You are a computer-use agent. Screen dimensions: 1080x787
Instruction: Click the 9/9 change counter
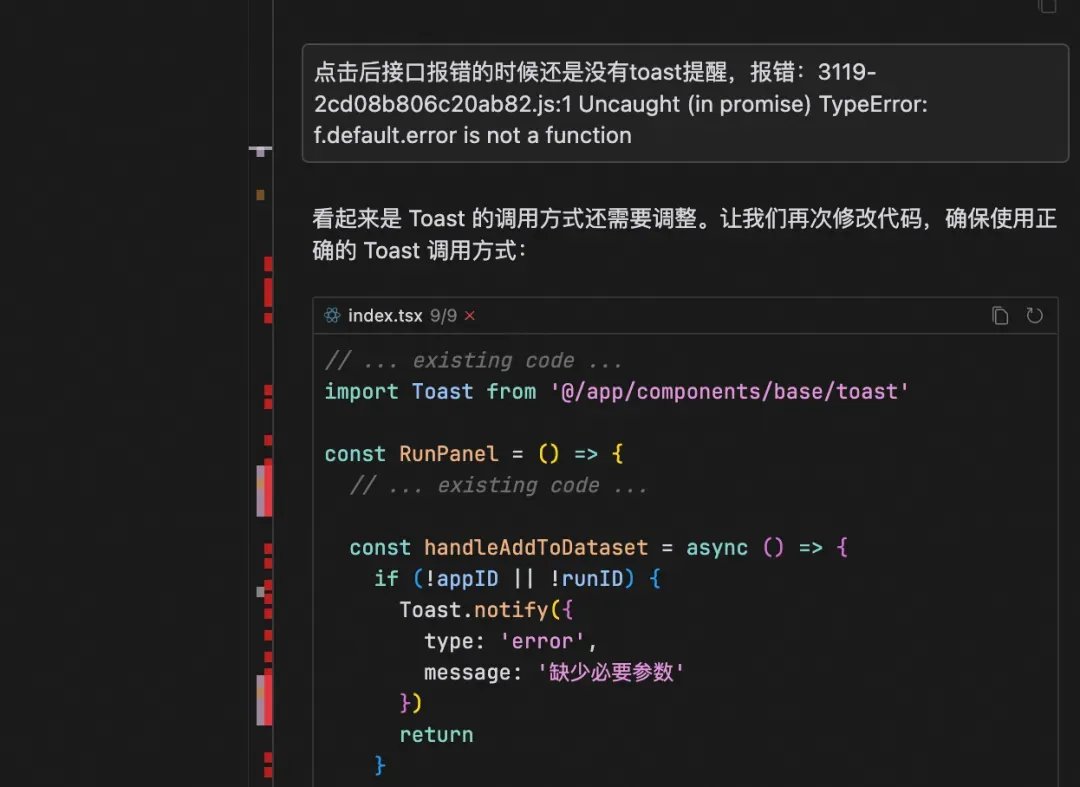click(x=443, y=315)
